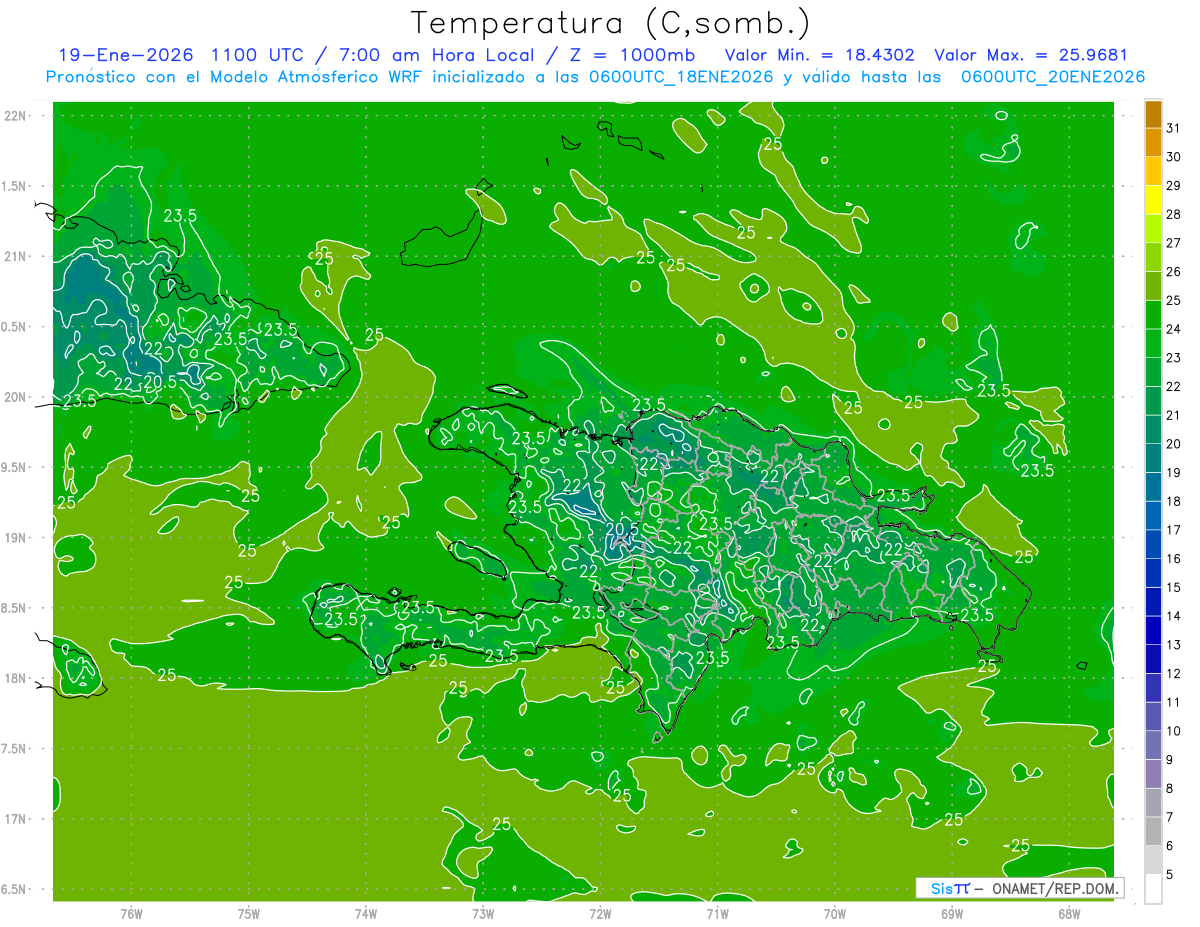Click the 76W longitude axis label
This screenshot has width=1200, height=927.
click(x=131, y=914)
